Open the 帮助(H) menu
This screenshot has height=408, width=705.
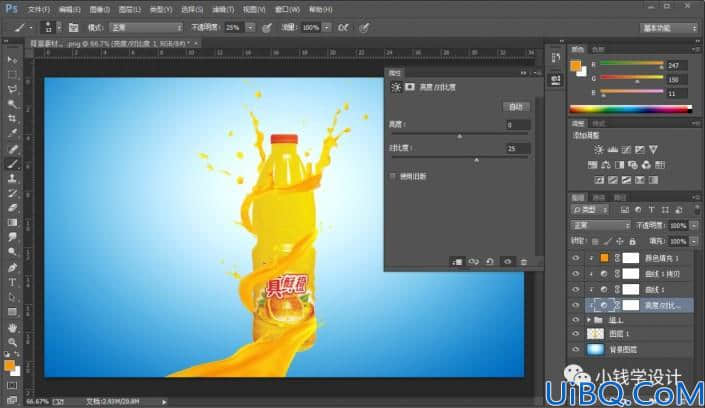coord(321,9)
